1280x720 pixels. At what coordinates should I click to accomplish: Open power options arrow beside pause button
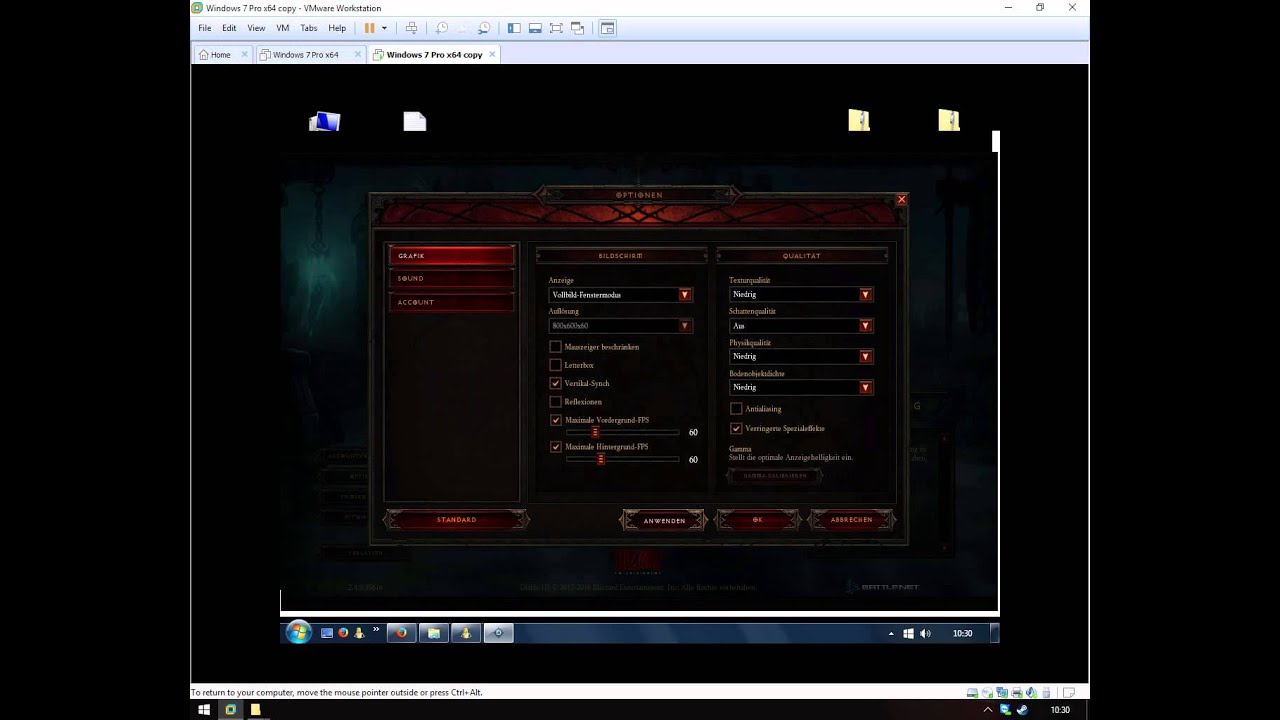[384, 28]
